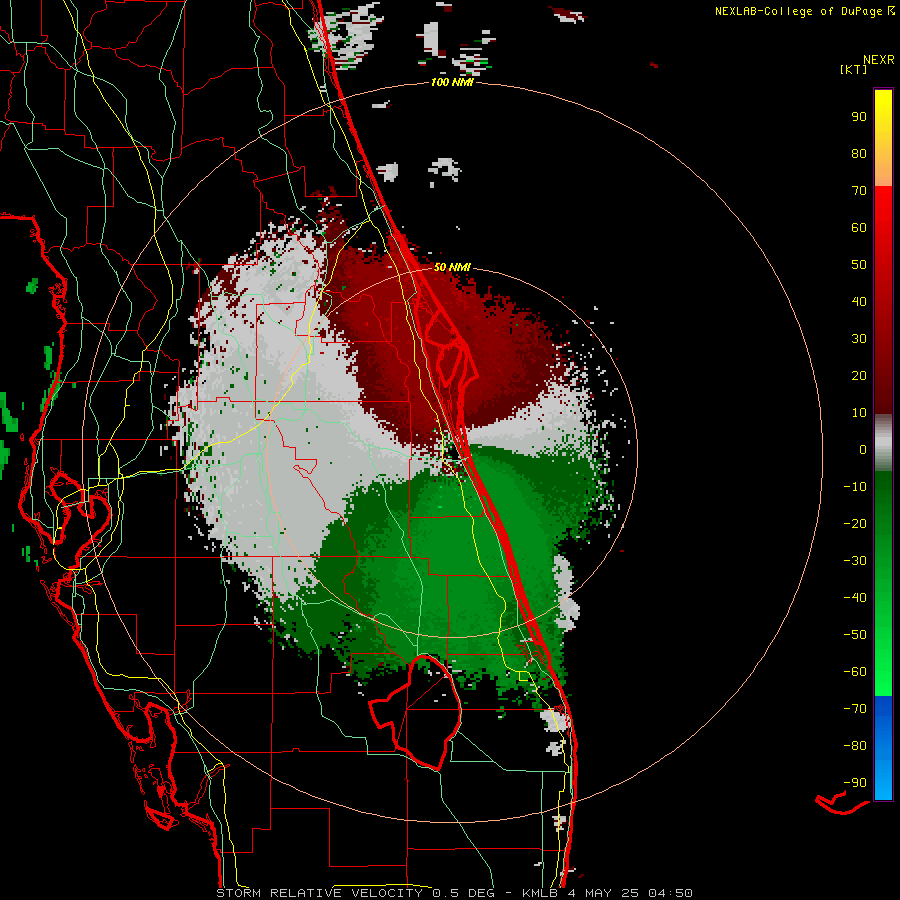Click the -20 value on the velocity scale
Image resolution: width=900 pixels, height=900 pixels.
(855, 523)
